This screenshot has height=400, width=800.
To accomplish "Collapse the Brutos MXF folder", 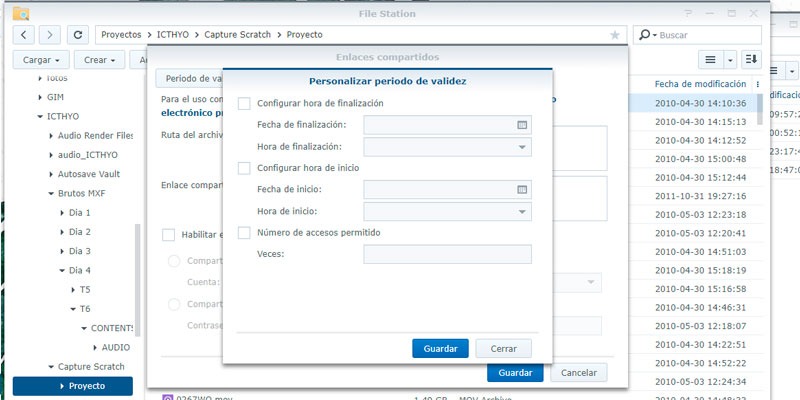I will [51, 193].
